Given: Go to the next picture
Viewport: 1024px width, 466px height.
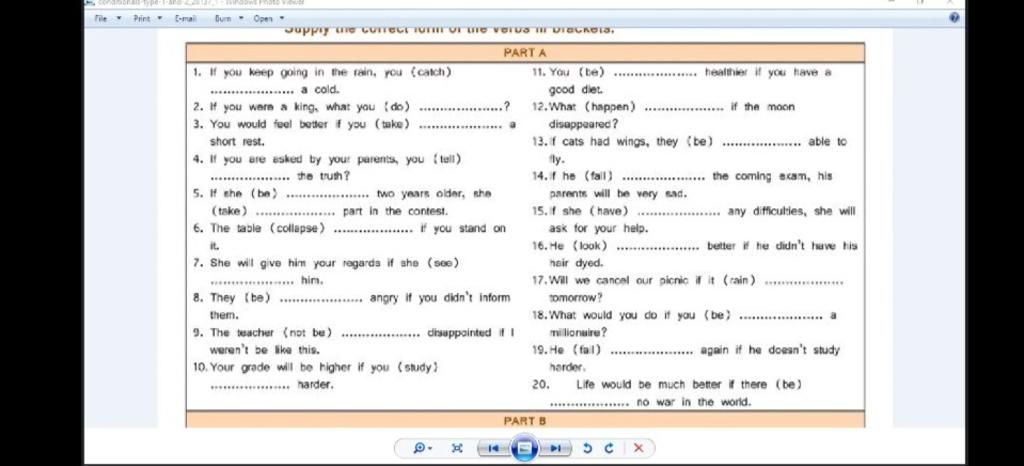Looking at the screenshot, I should (556, 448).
